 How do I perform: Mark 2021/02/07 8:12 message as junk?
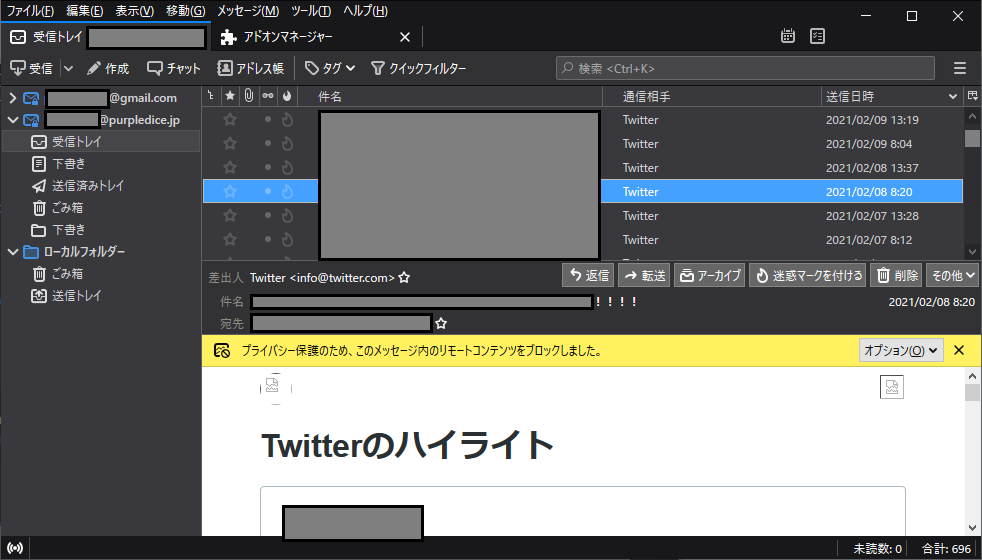click(x=287, y=239)
